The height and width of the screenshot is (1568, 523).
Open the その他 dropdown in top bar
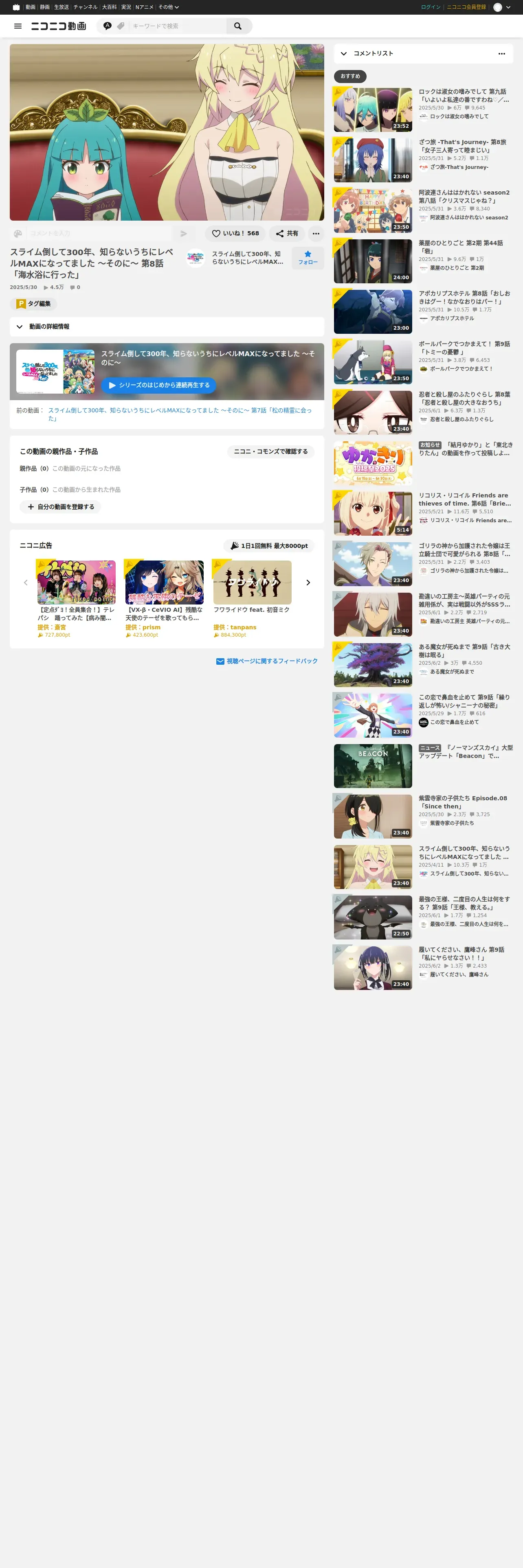click(x=169, y=7)
